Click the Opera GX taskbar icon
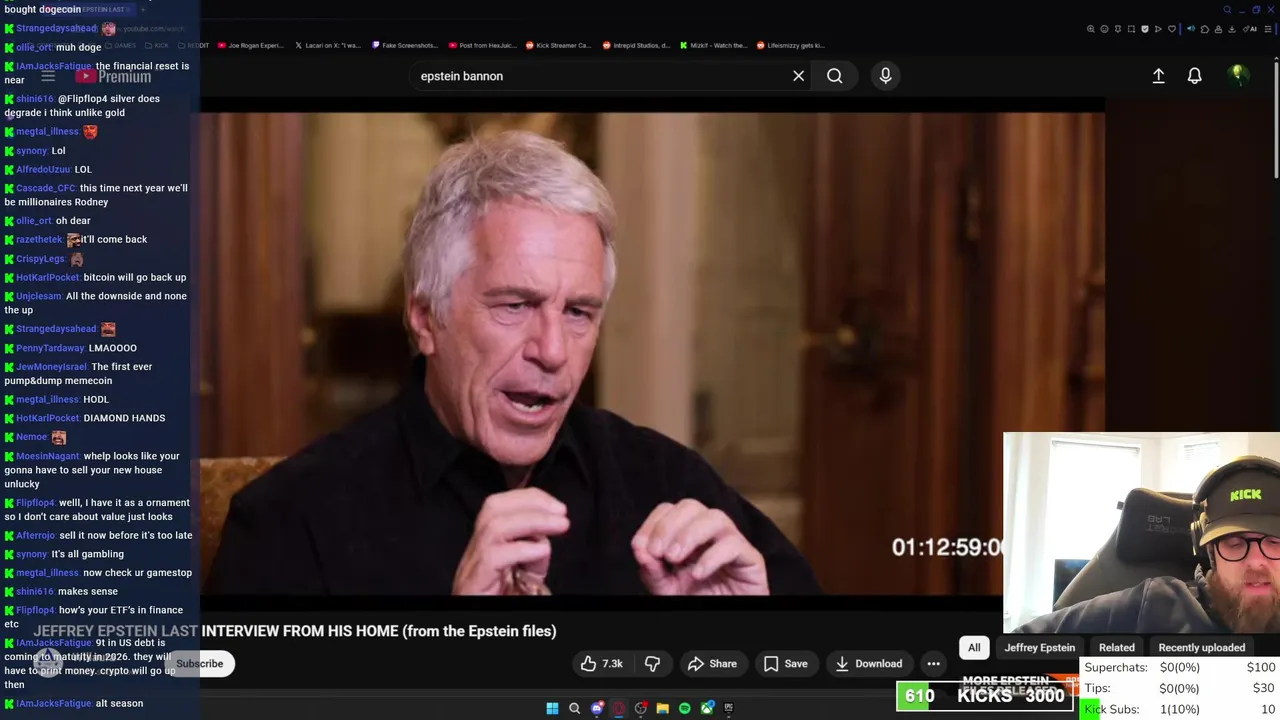The height and width of the screenshot is (720, 1280). [x=619, y=708]
